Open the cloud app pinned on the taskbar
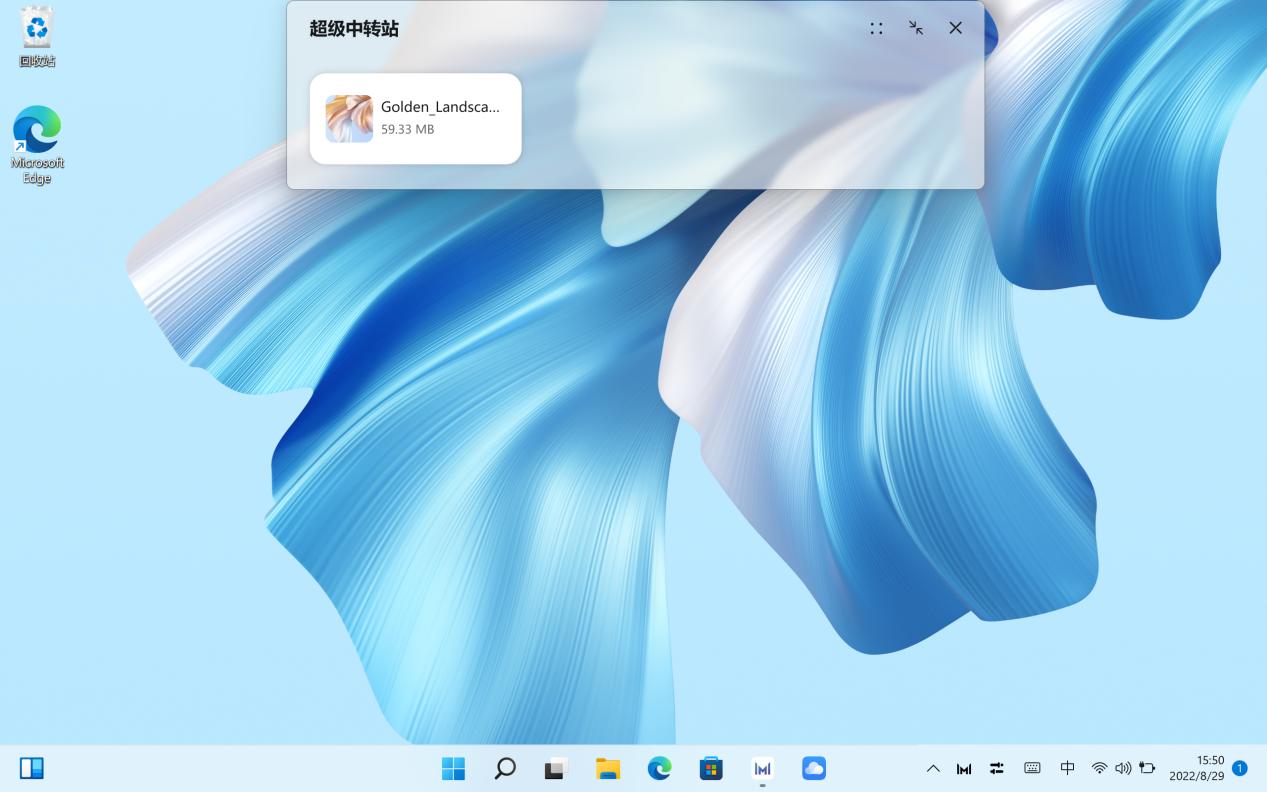Image resolution: width=1267 pixels, height=792 pixels. click(x=813, y=768)
